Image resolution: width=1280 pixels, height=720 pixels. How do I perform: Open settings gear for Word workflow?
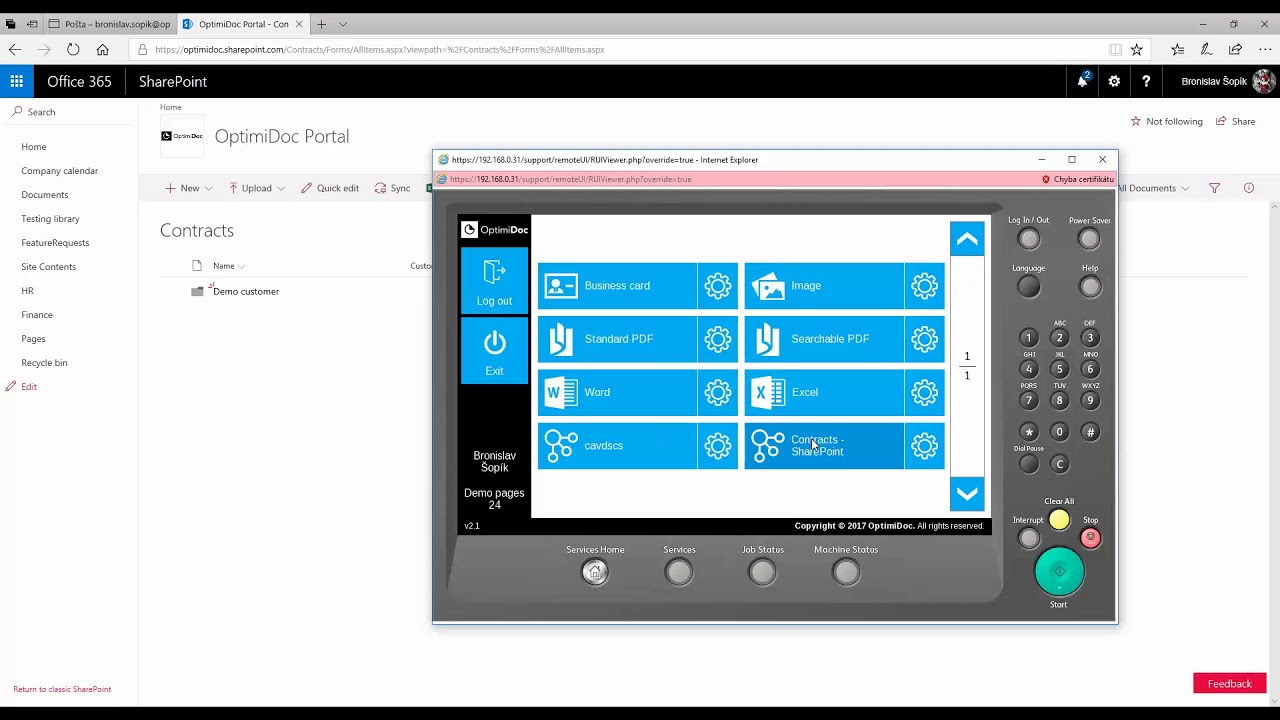coord(718,392)
